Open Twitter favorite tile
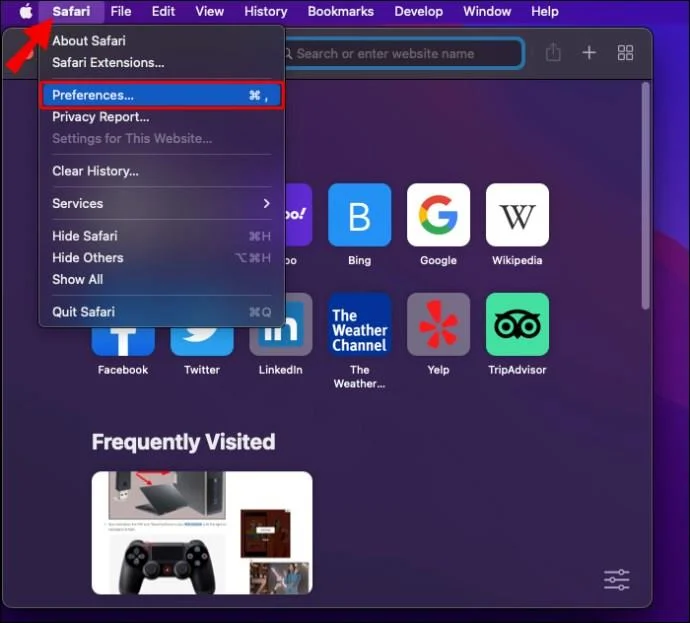The image size is (690, 623). (202, 341)
